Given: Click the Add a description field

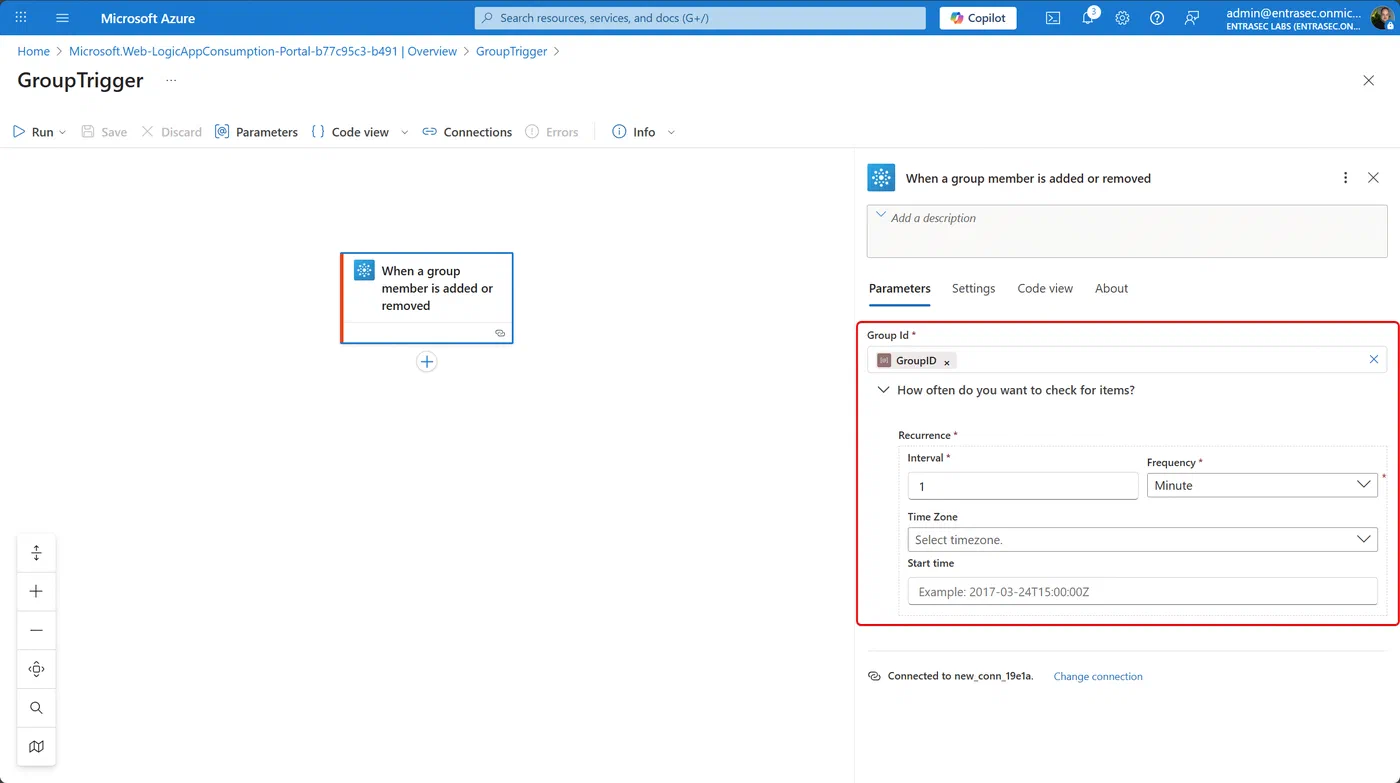Looking at the screenshot, I should (1127, 231).
